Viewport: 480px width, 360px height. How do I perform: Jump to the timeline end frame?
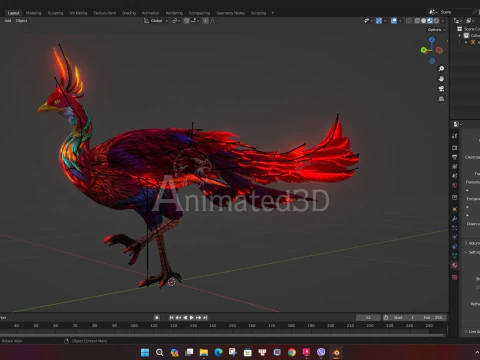tap(205, 317)
